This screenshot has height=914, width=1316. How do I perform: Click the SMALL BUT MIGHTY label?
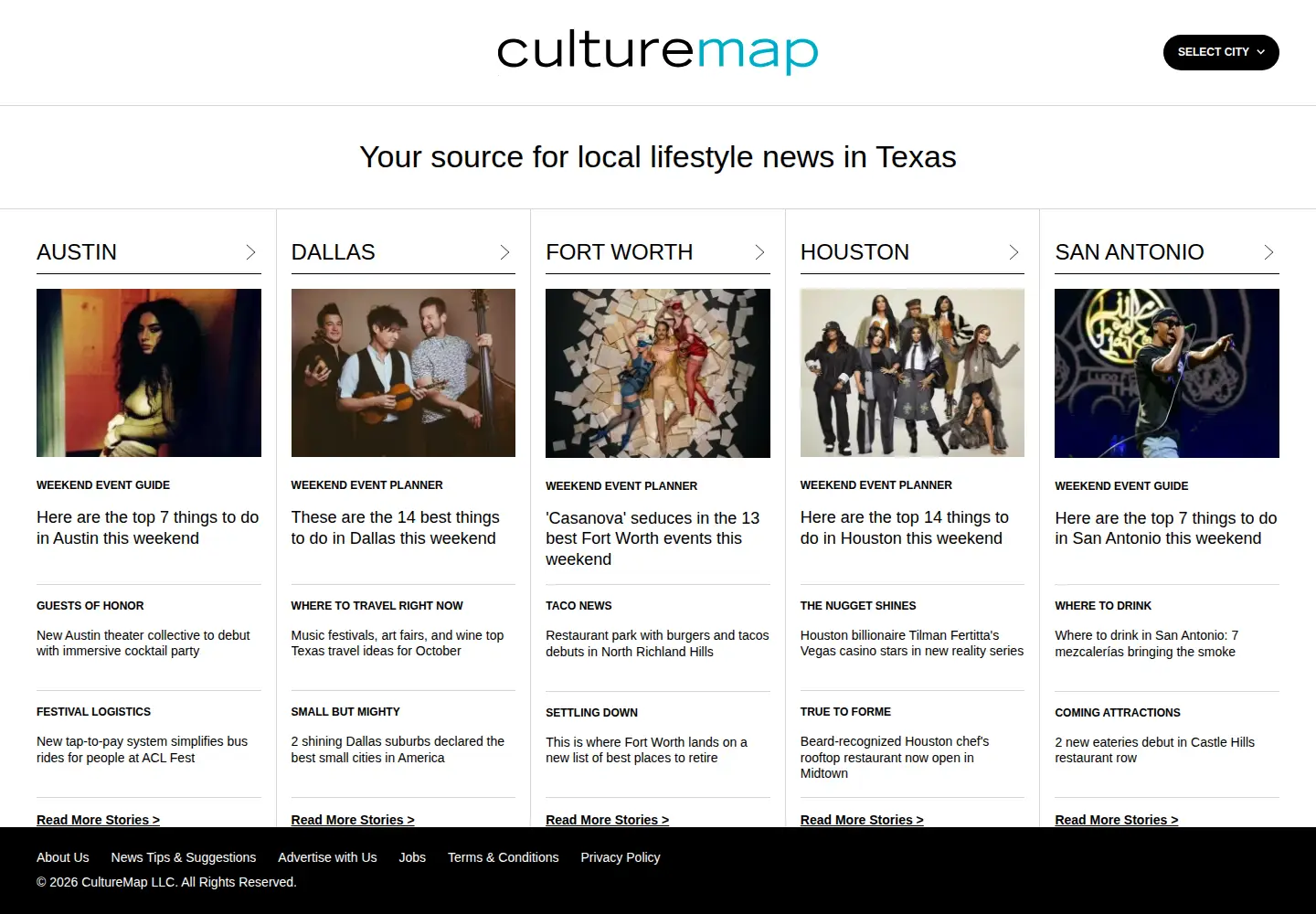click(345, 712)
